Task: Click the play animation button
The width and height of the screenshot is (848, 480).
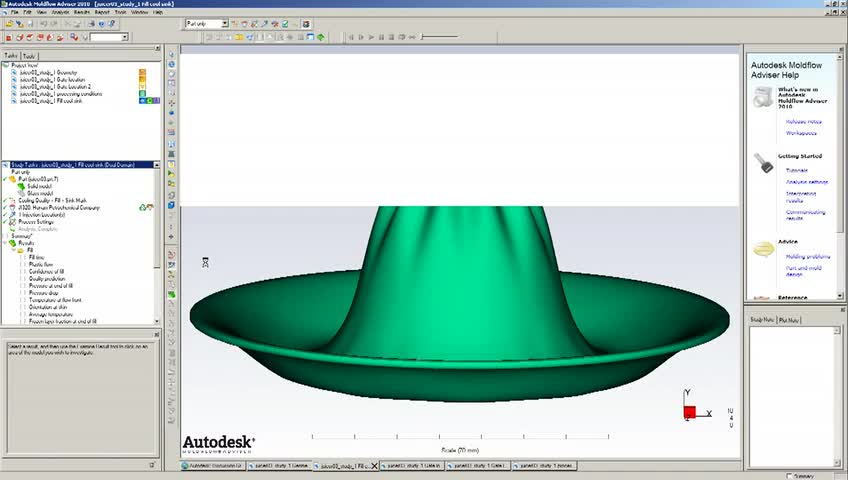Action: 371,37
